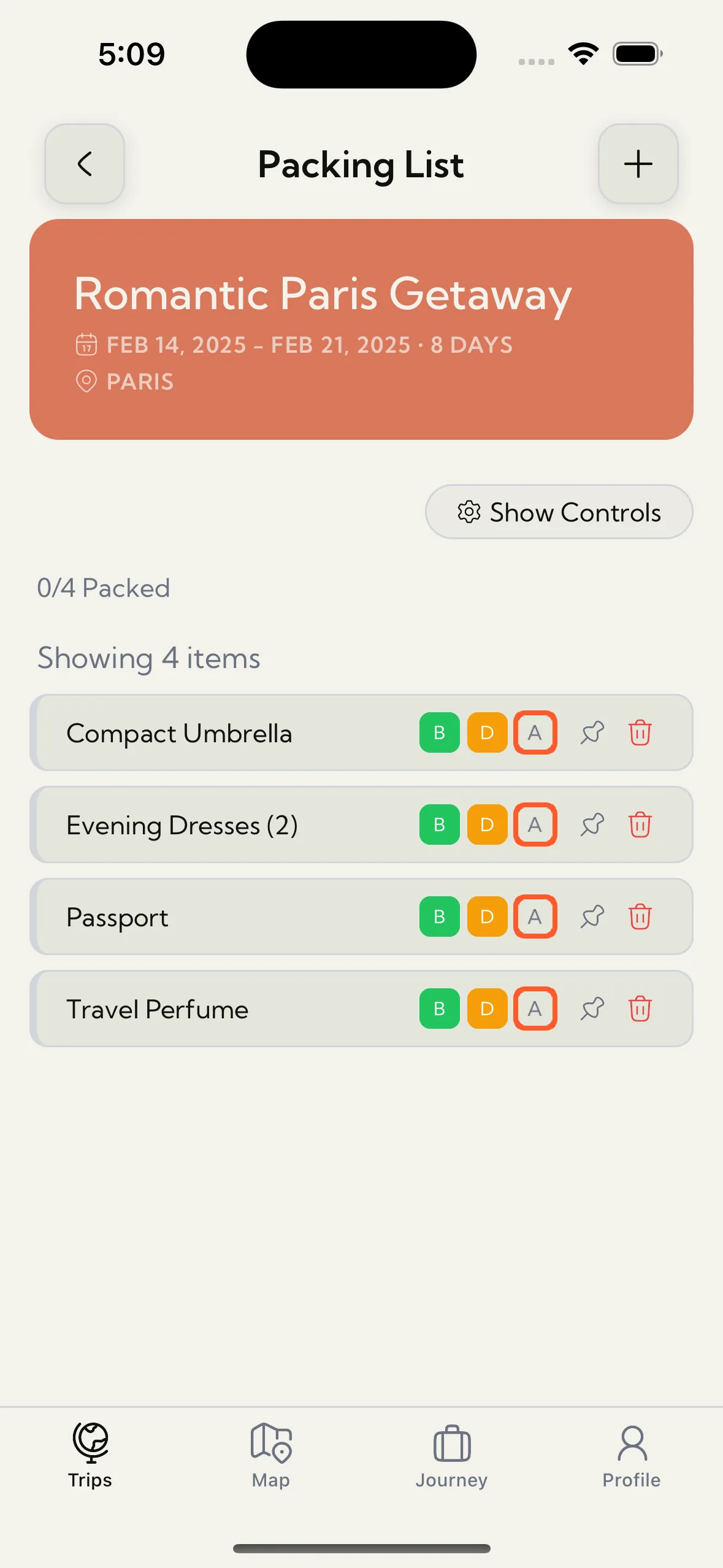Toggle the B tag on Passport
The image size is (723, 1568).
click(439, 917)
